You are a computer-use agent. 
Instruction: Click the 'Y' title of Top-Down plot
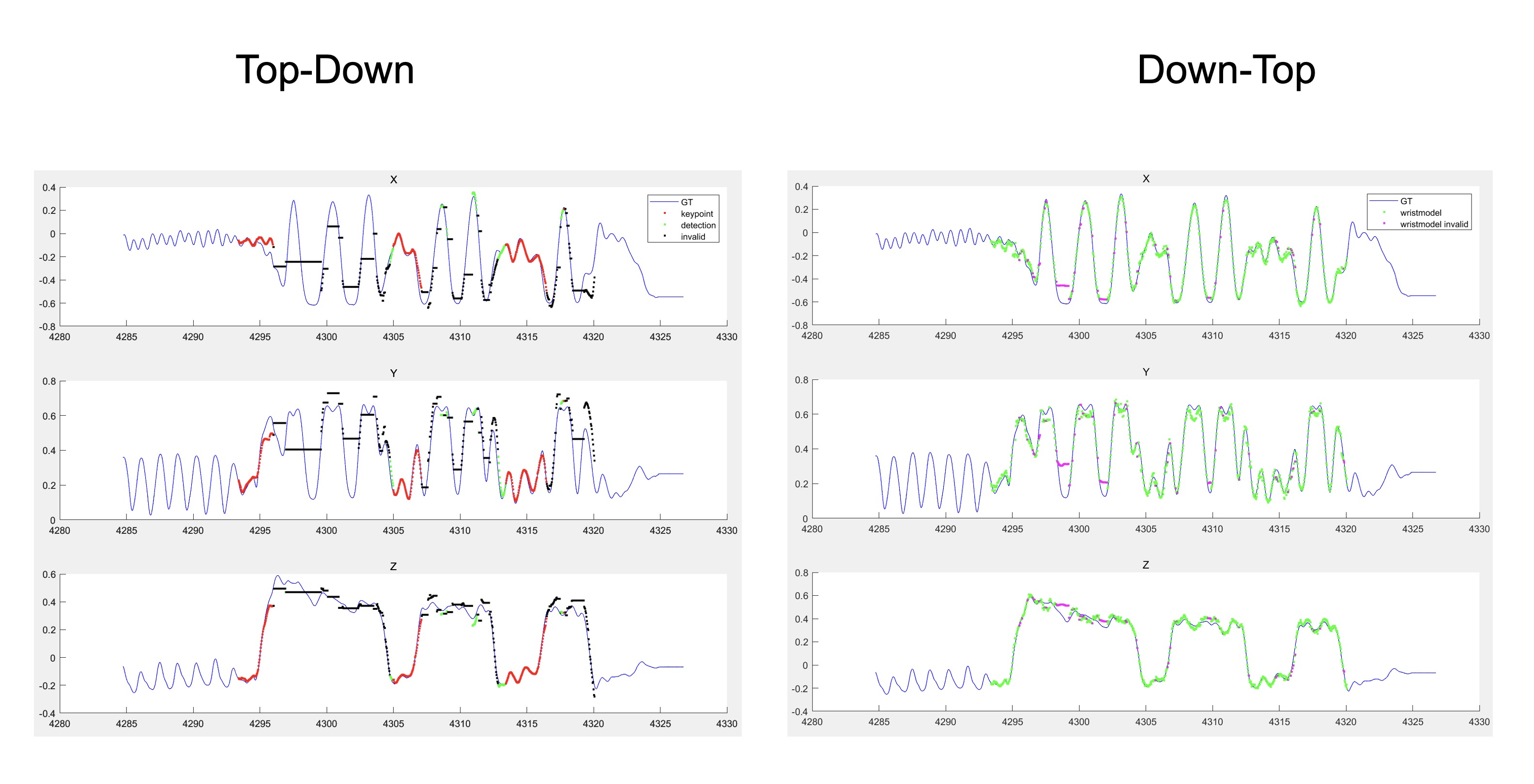(x=394, y=373)
